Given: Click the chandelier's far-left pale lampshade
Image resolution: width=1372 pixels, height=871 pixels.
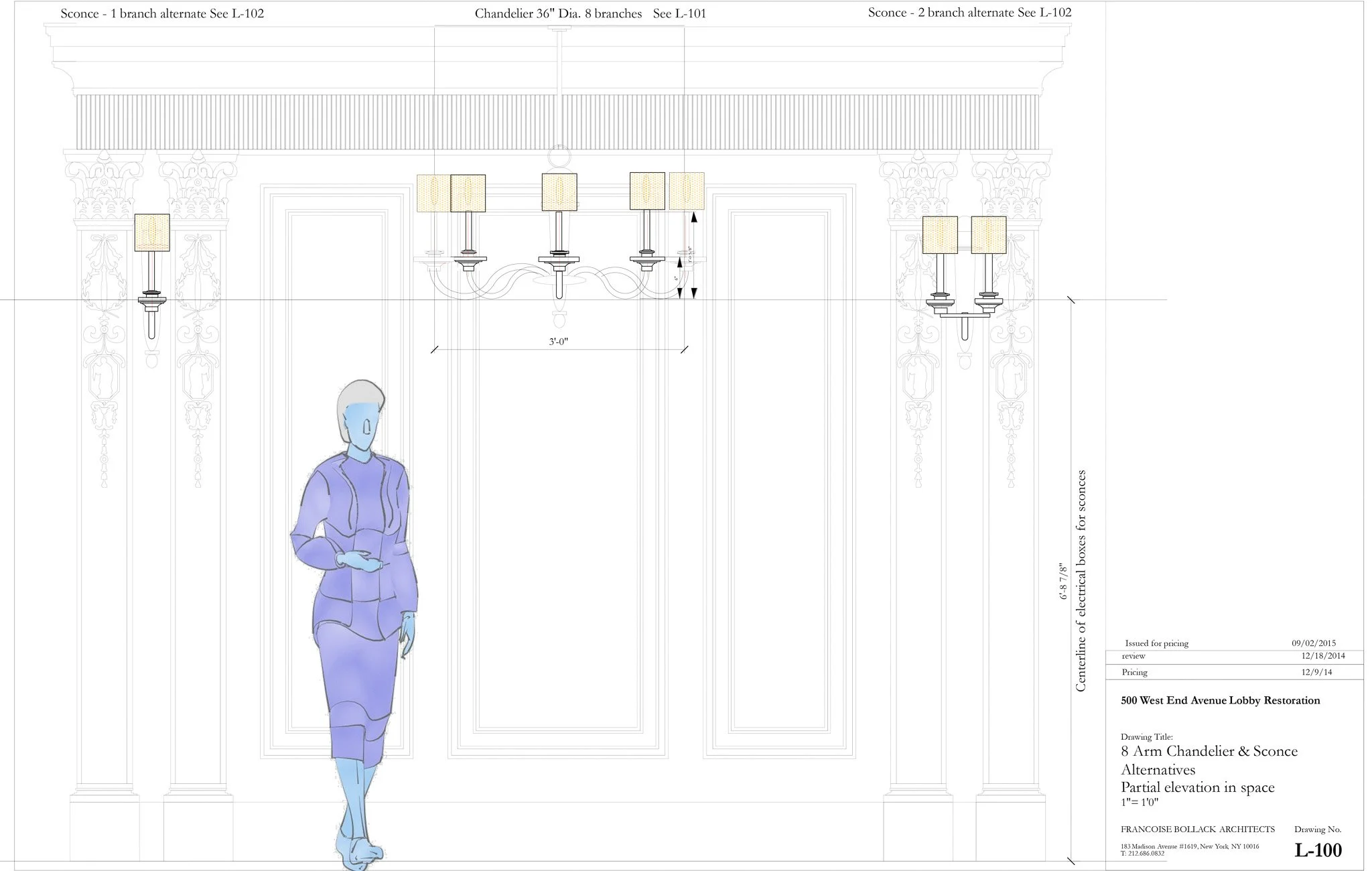Looking at the screenshot, I should click(433, 193).
